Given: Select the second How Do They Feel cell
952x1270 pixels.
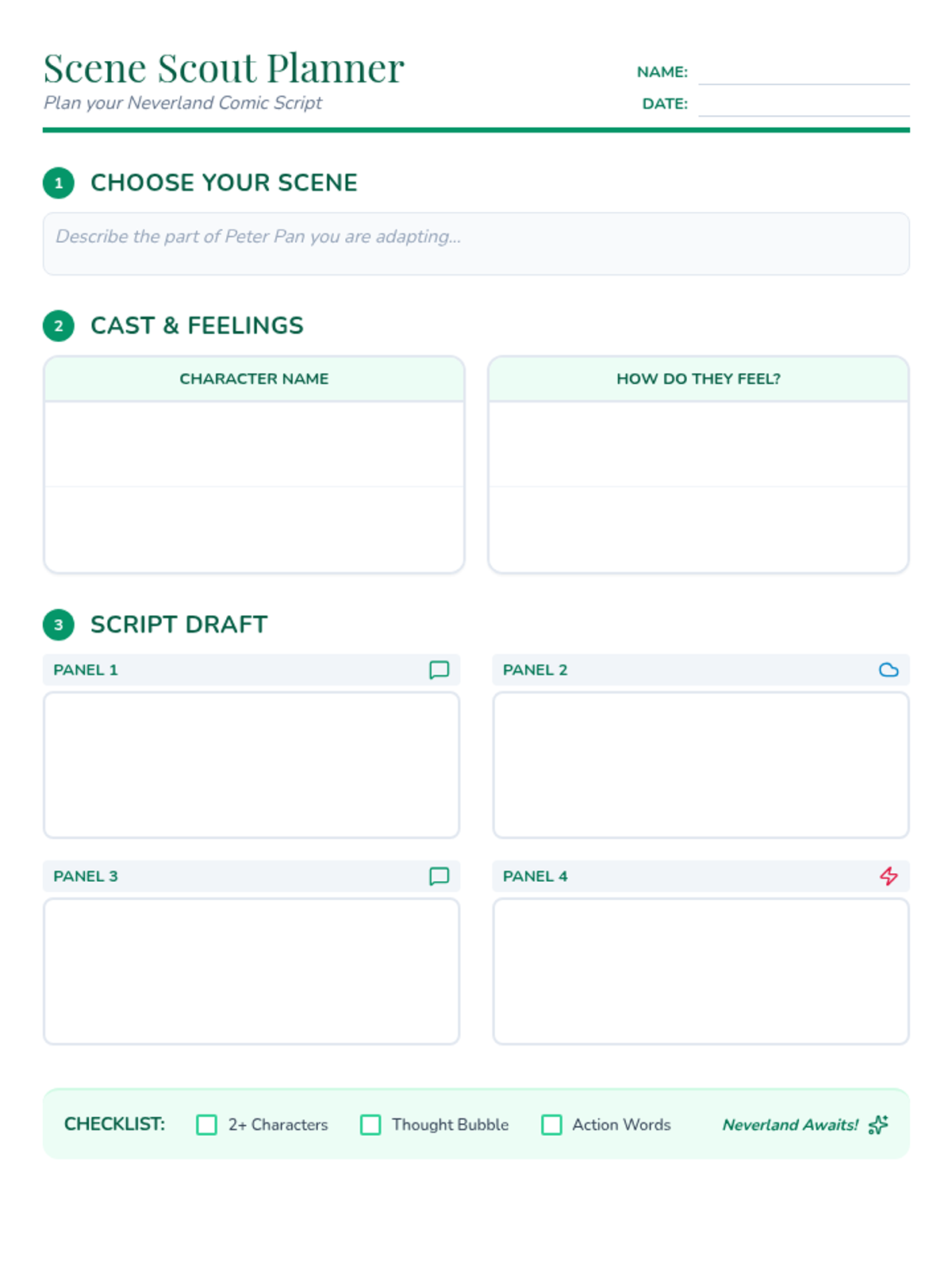Looking at the screenshot, I should click(x=698, y=529).
